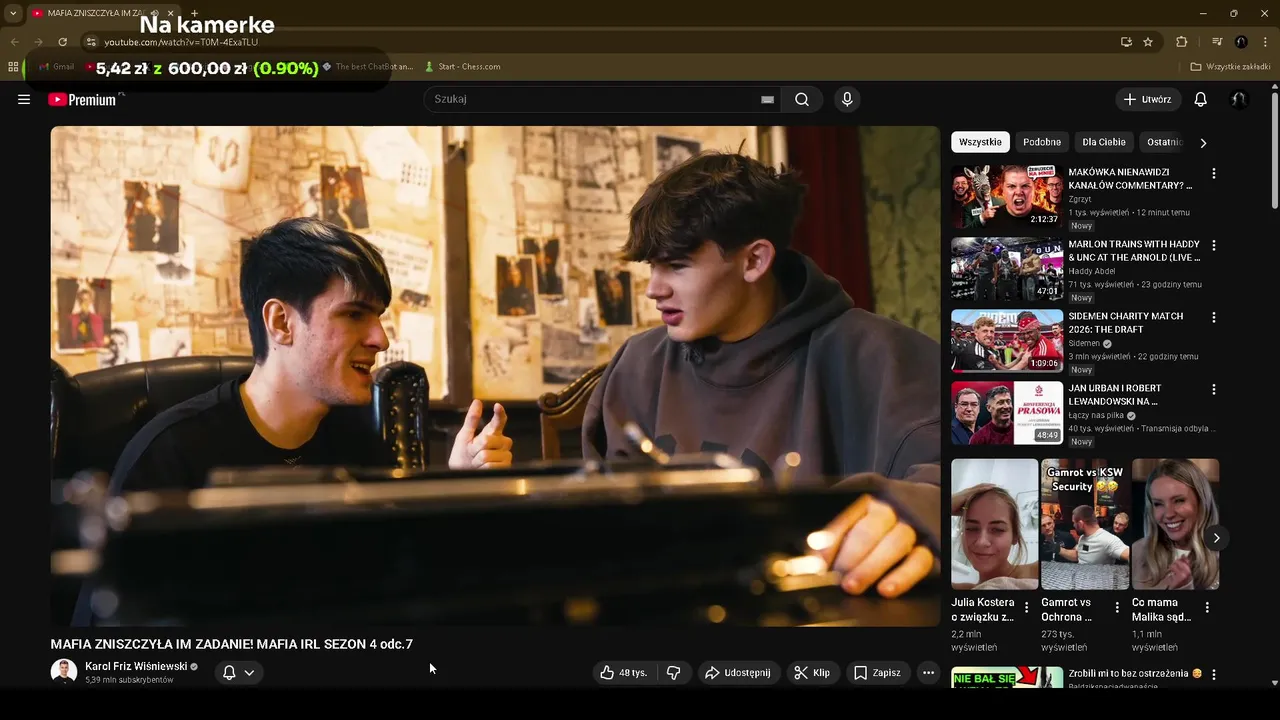The height and width of the screenshot is (720, 1280).
Task: Open the account avatar menu in YouTube header
Action: (1239, 99)
